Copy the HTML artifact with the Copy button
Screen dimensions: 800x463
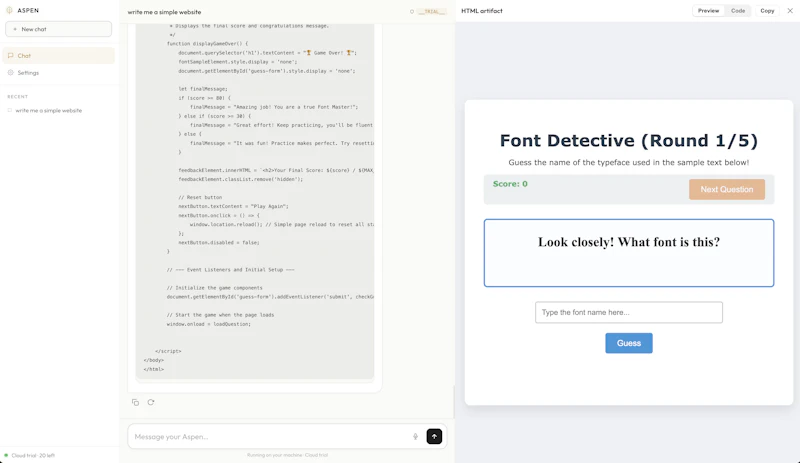click(767, 11)
